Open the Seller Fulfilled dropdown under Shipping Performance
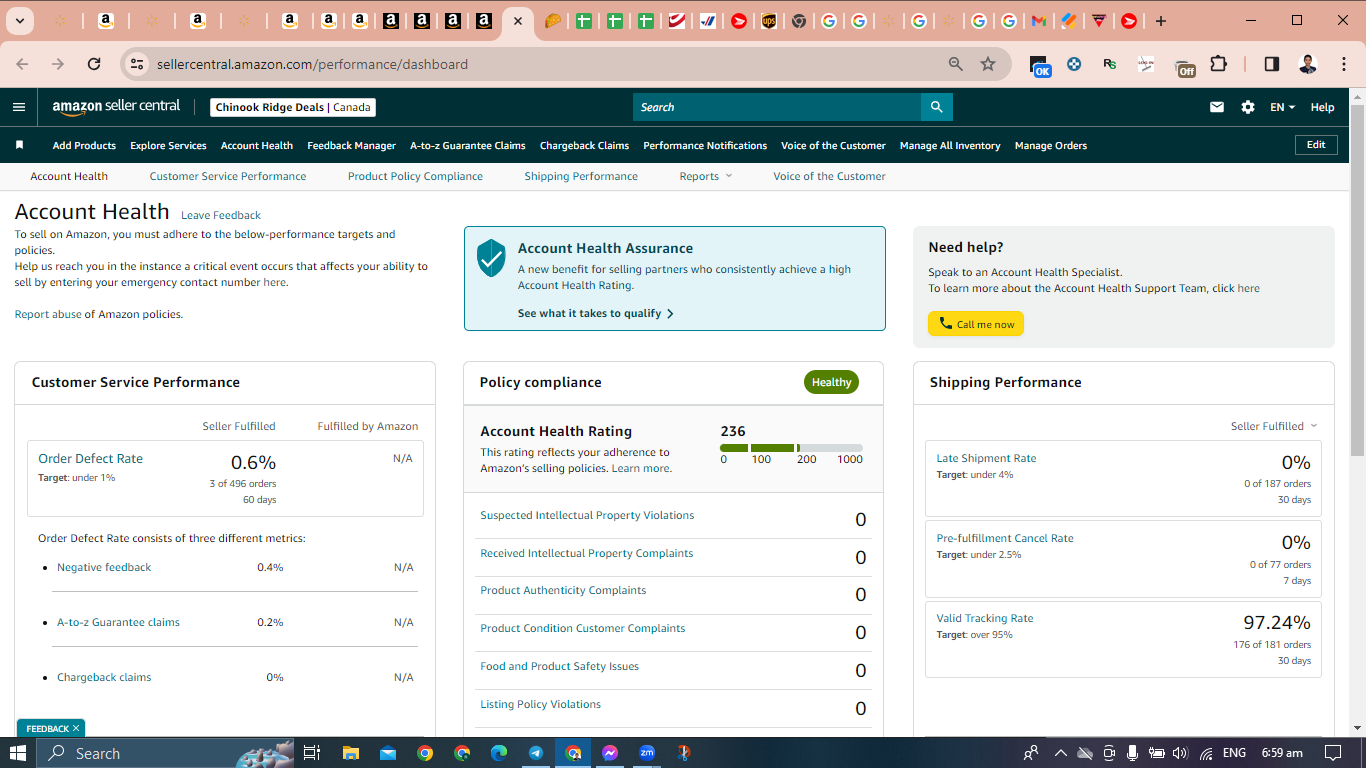1366x768 pixels. 1274,426
